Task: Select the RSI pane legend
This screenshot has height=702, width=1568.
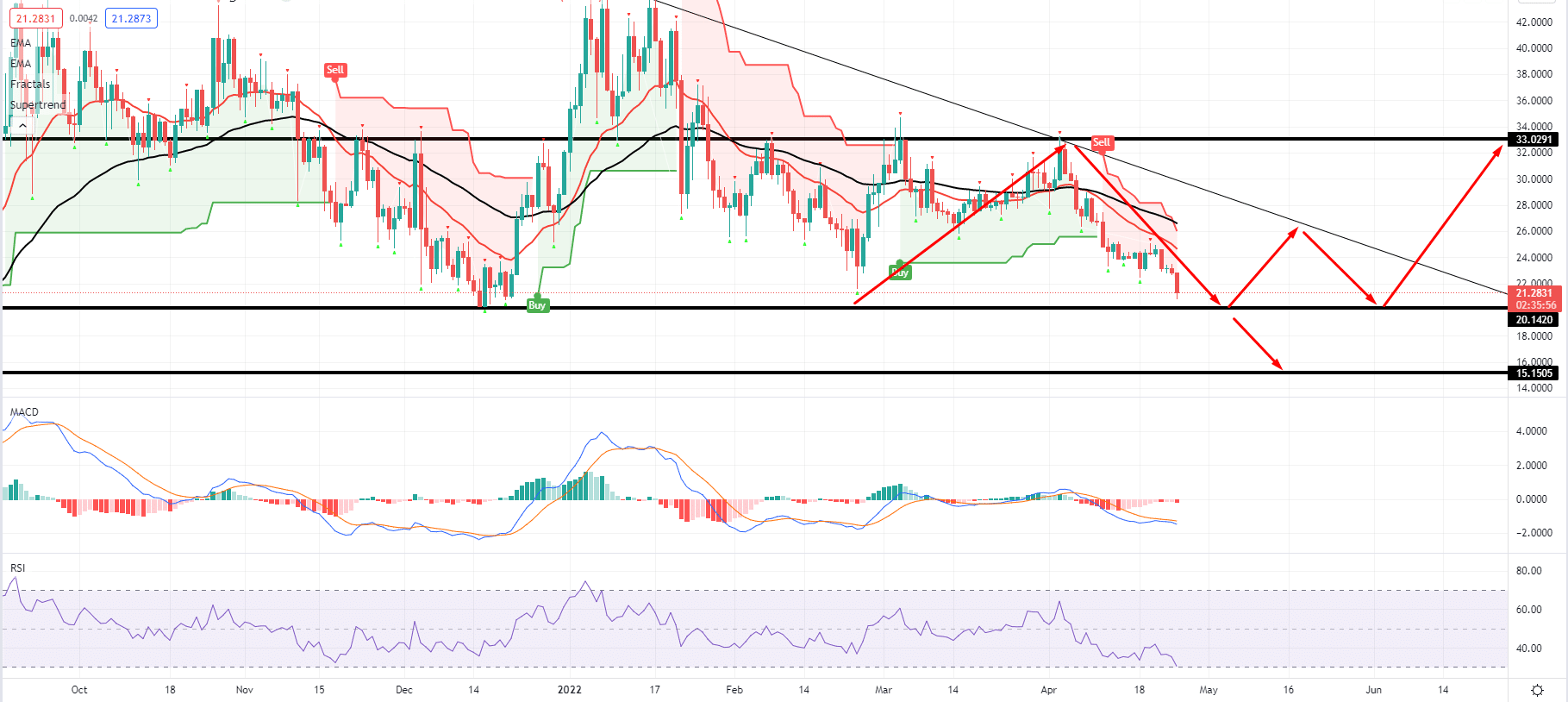Action: (x=18, y=568)
